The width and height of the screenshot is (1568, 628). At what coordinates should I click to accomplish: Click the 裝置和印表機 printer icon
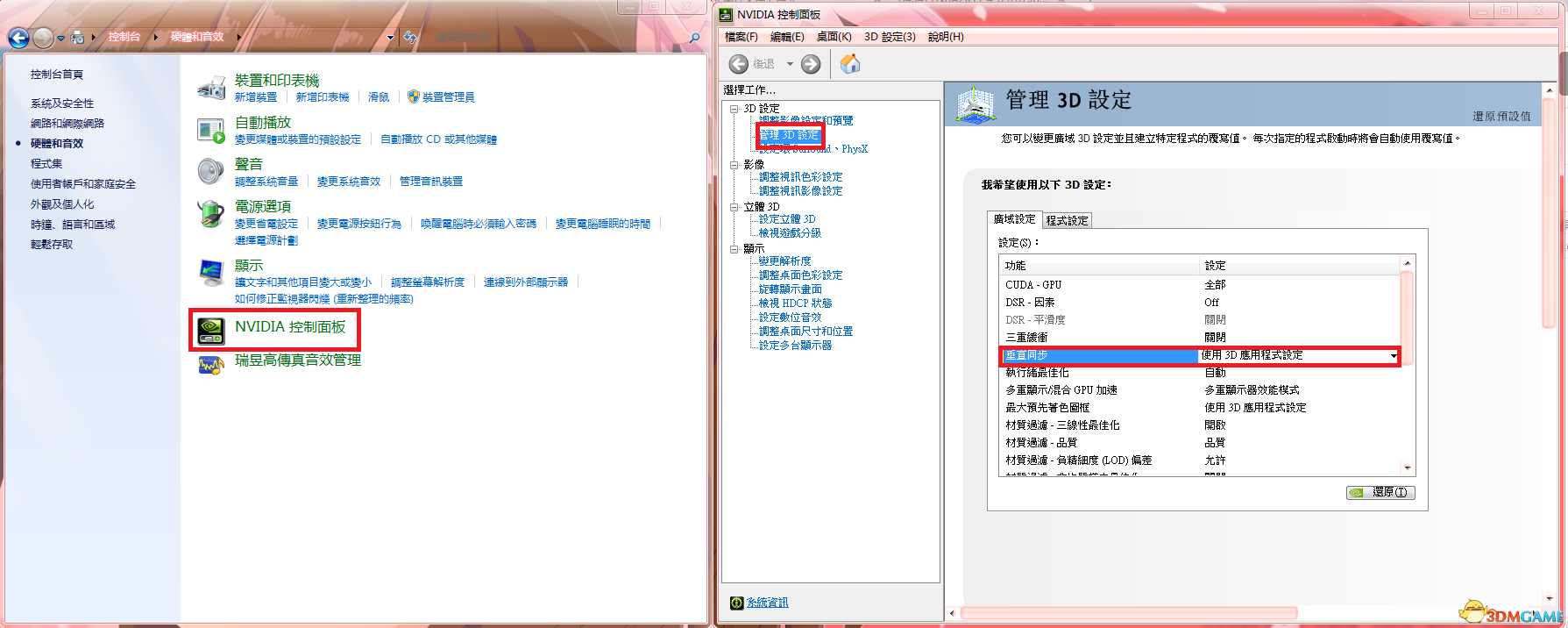pos(211,88)
